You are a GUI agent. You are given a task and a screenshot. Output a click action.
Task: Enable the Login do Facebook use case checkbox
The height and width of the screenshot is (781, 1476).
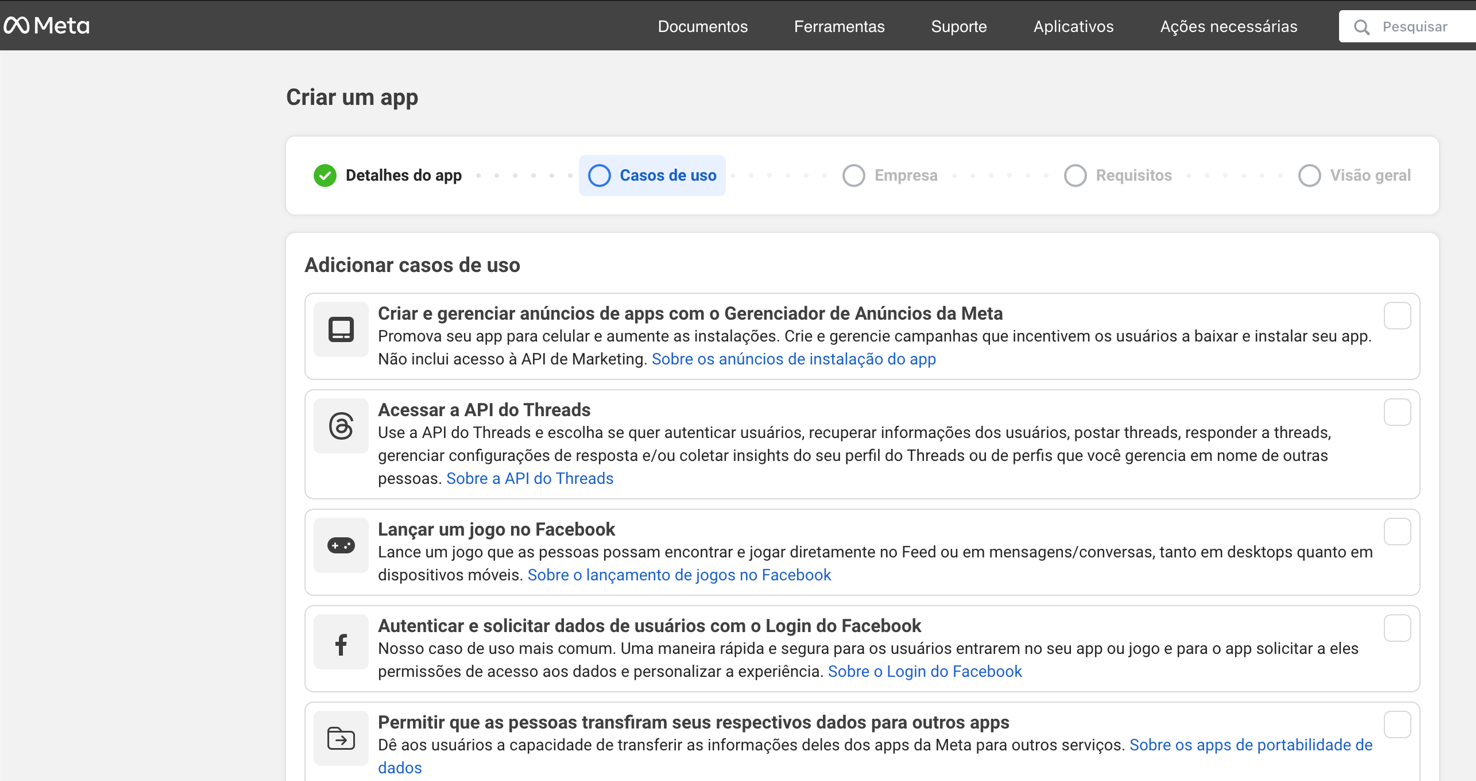click(1397, 628)
